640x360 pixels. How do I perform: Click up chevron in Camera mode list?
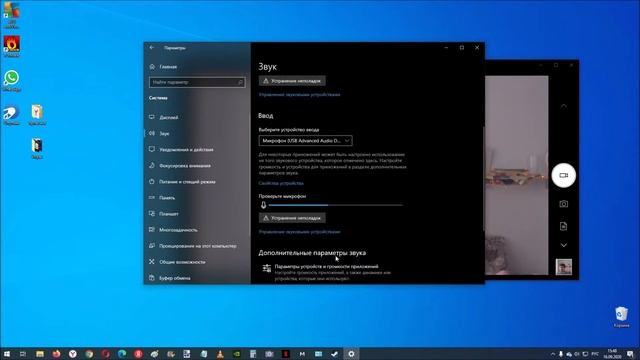point(563,106)
